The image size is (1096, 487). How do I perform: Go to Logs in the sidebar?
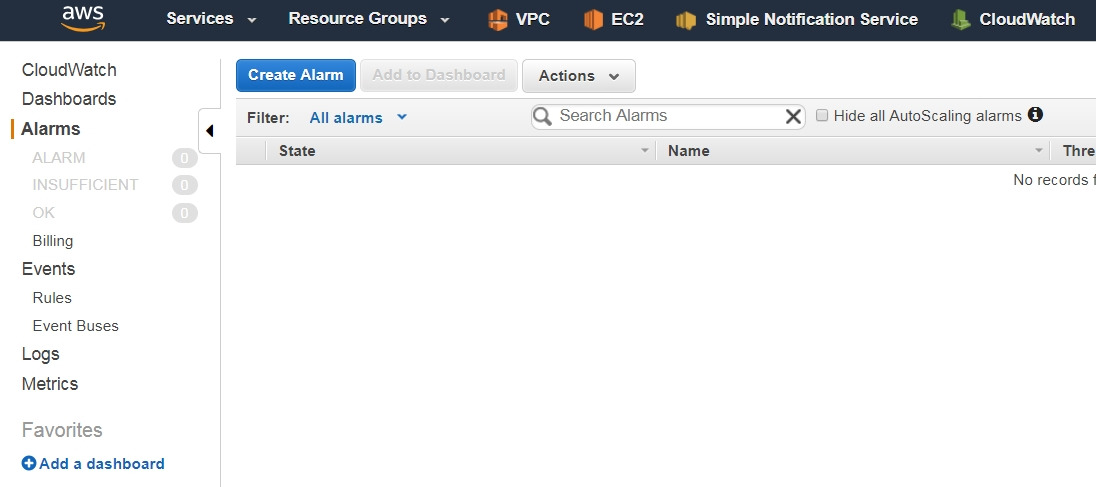point(41,354)
